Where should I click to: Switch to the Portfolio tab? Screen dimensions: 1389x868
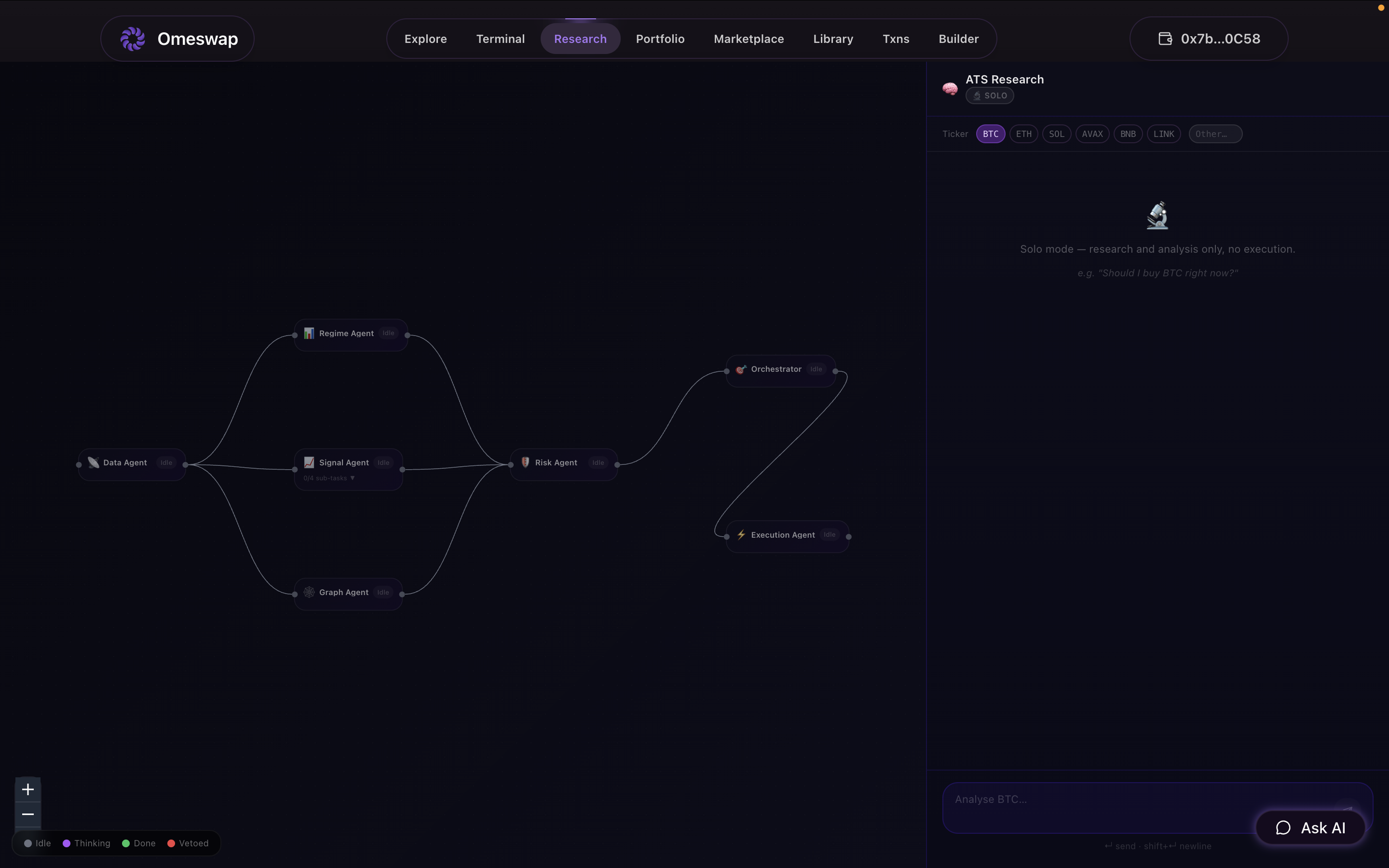[660, 39]
